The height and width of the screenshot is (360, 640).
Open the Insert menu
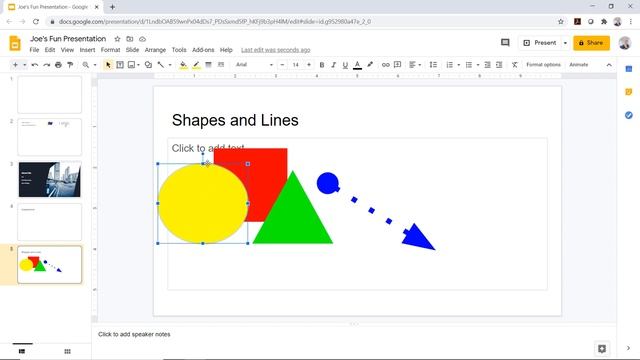87,50
